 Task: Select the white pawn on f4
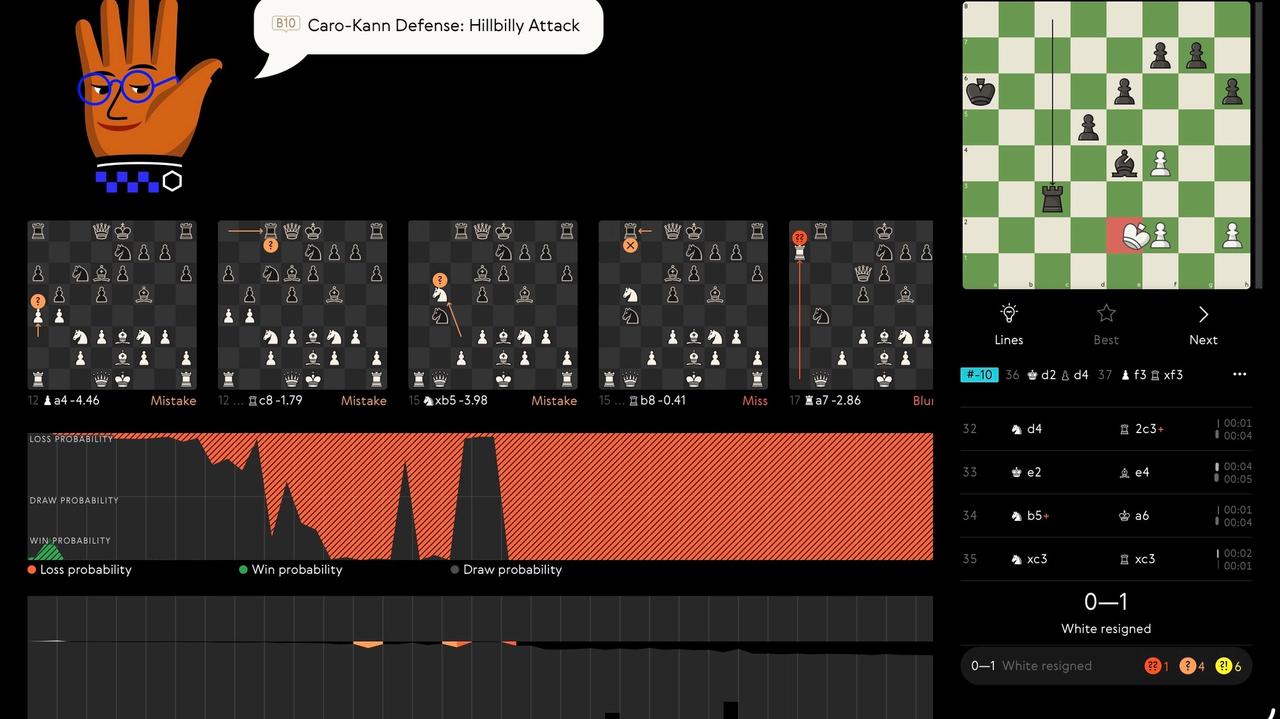(x=1160, y=163)
